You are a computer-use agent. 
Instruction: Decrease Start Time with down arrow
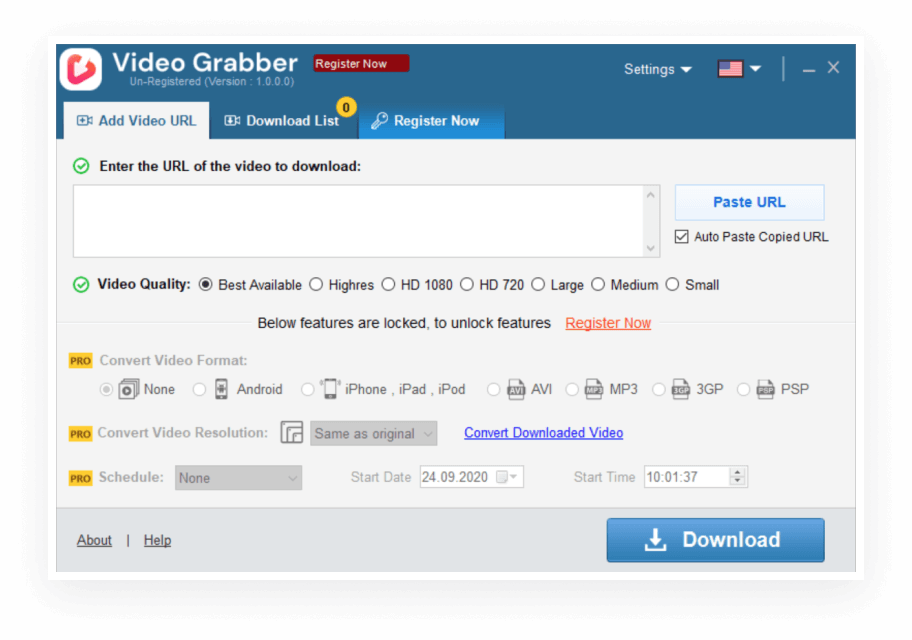tap(738, 482)
